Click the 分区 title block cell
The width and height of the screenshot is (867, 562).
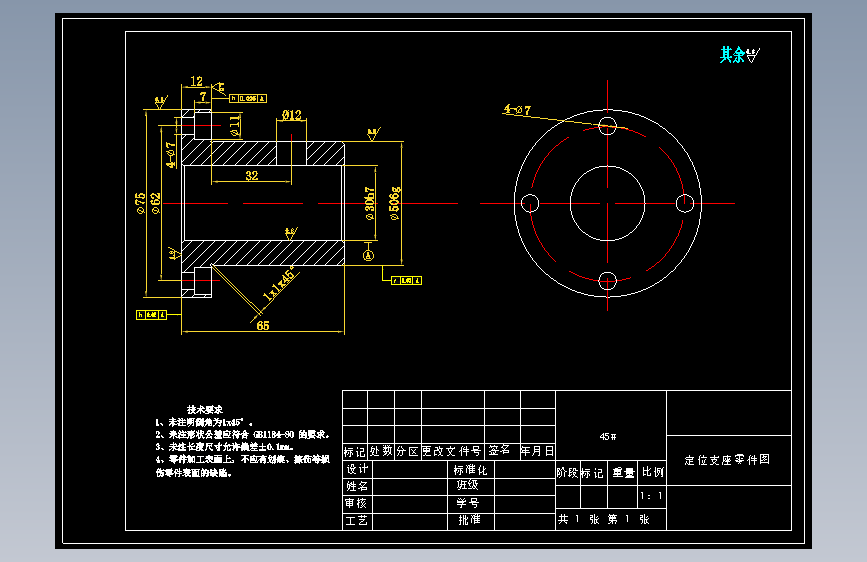408,451
